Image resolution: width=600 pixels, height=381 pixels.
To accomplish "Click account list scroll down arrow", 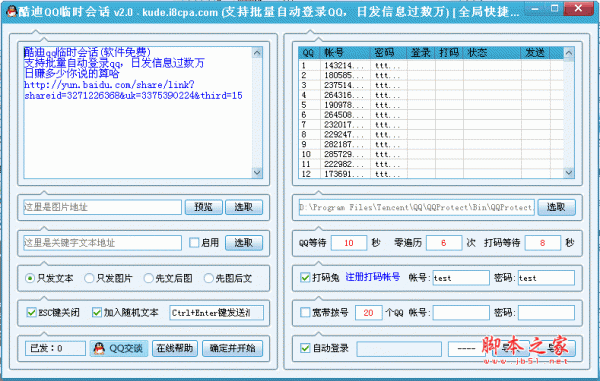I will [569, 173].
